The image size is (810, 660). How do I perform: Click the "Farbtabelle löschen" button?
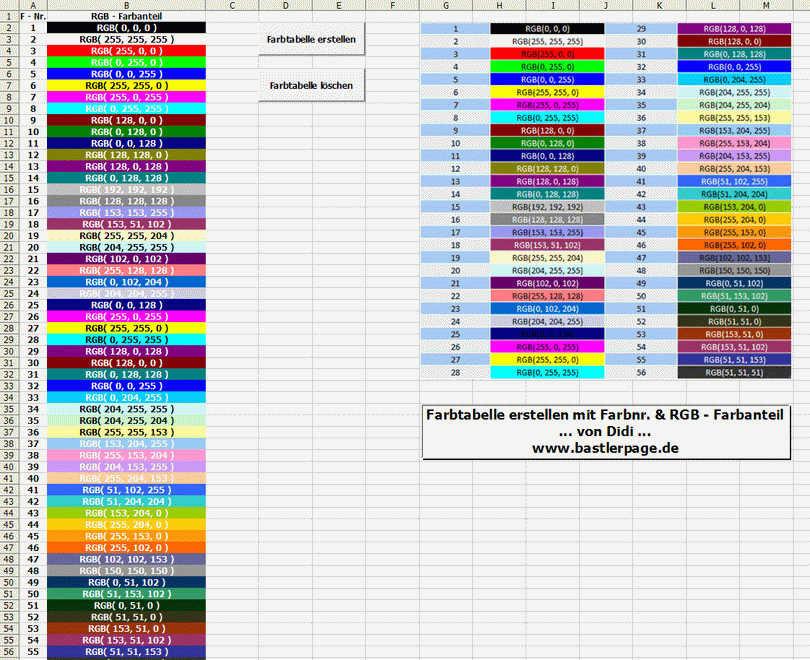[x=311, y=85]
